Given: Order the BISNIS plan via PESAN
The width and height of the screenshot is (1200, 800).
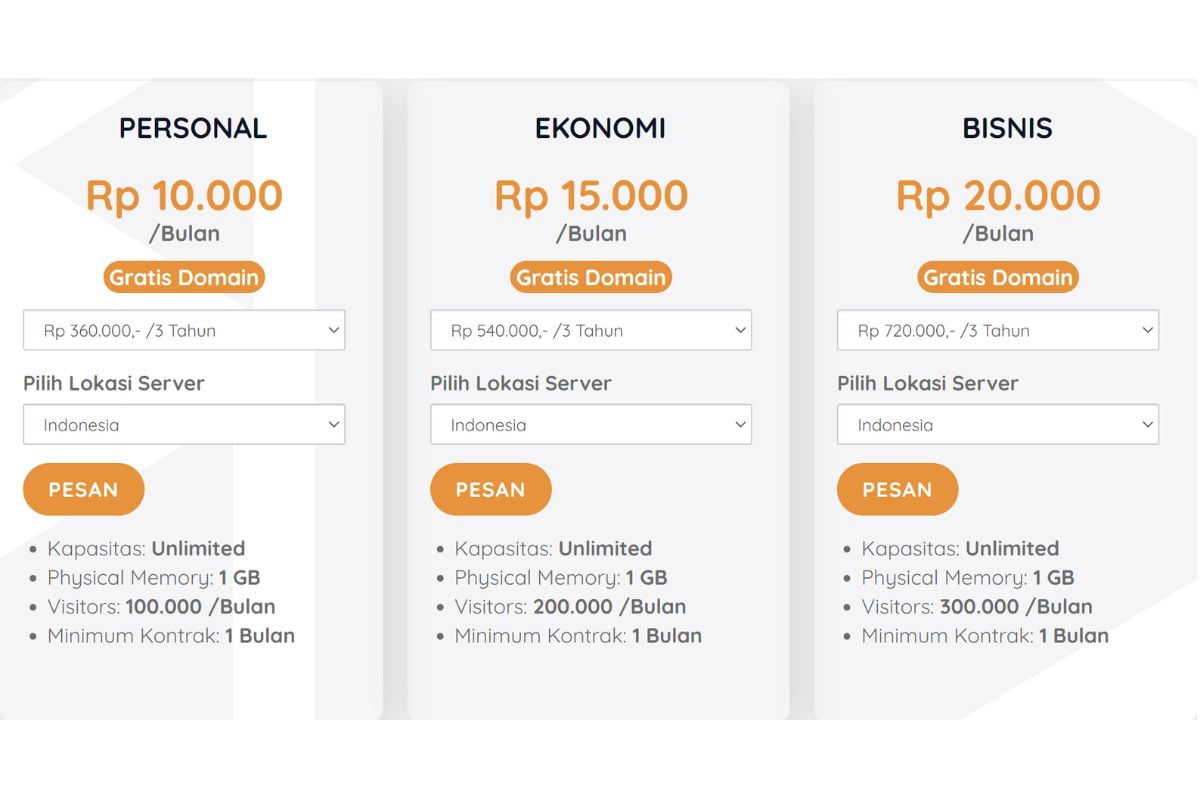Looking at the screenshot, I should coord(897,489).
